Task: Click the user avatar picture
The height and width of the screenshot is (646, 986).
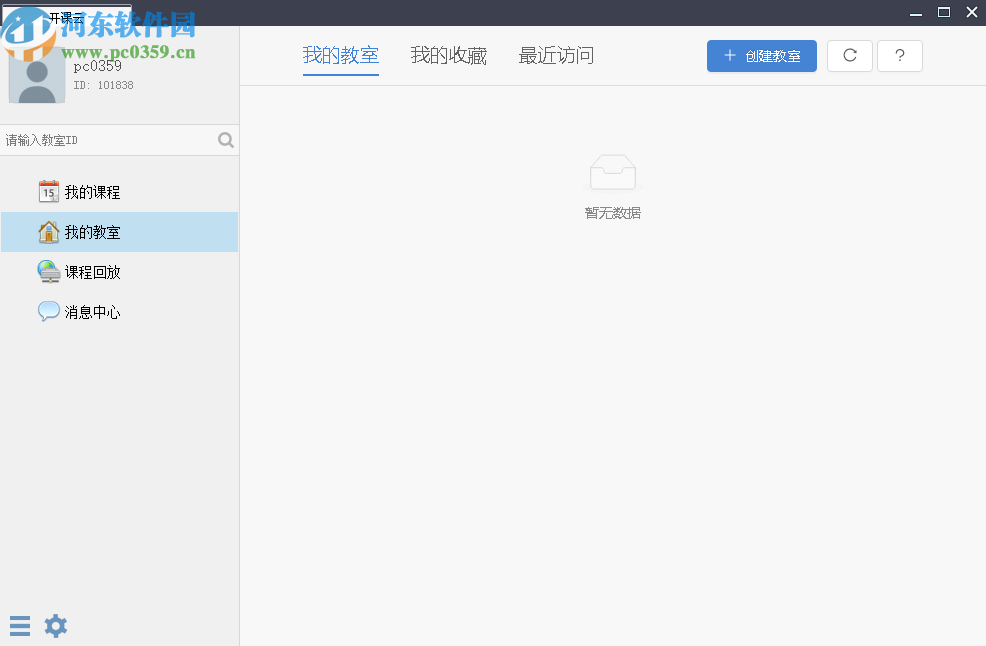Action: [x=37, y=75]
